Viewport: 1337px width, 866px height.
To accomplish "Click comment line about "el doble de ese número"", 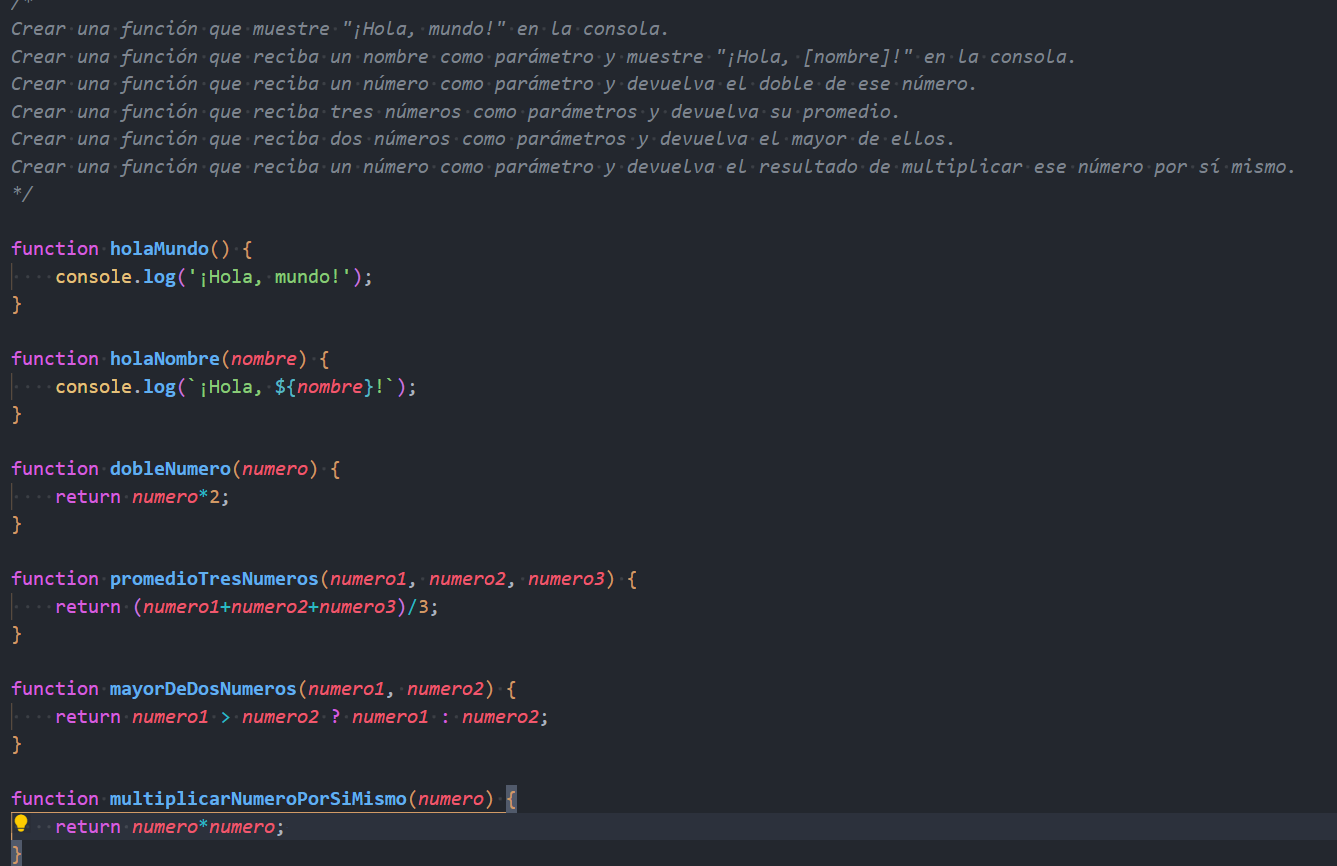I will [494, 84].
